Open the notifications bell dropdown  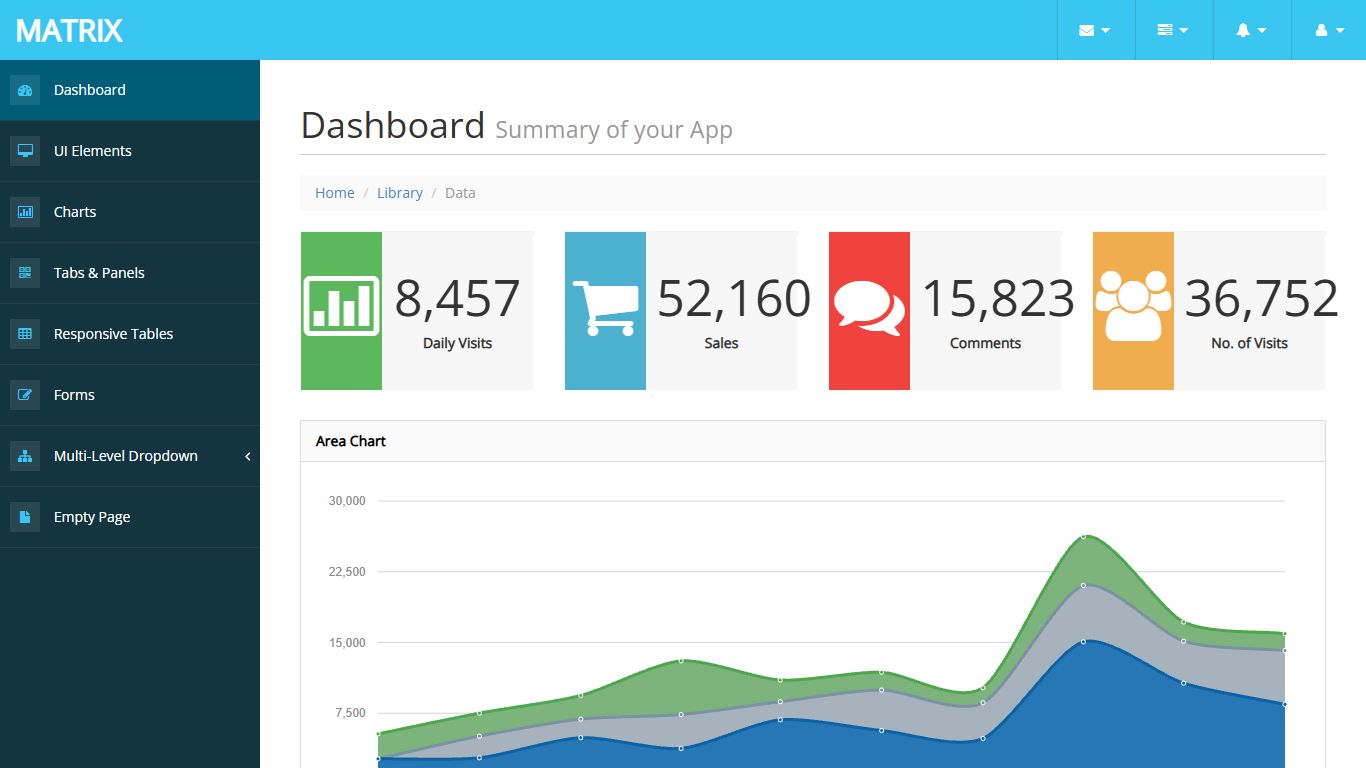click(x=1251, y=31)
